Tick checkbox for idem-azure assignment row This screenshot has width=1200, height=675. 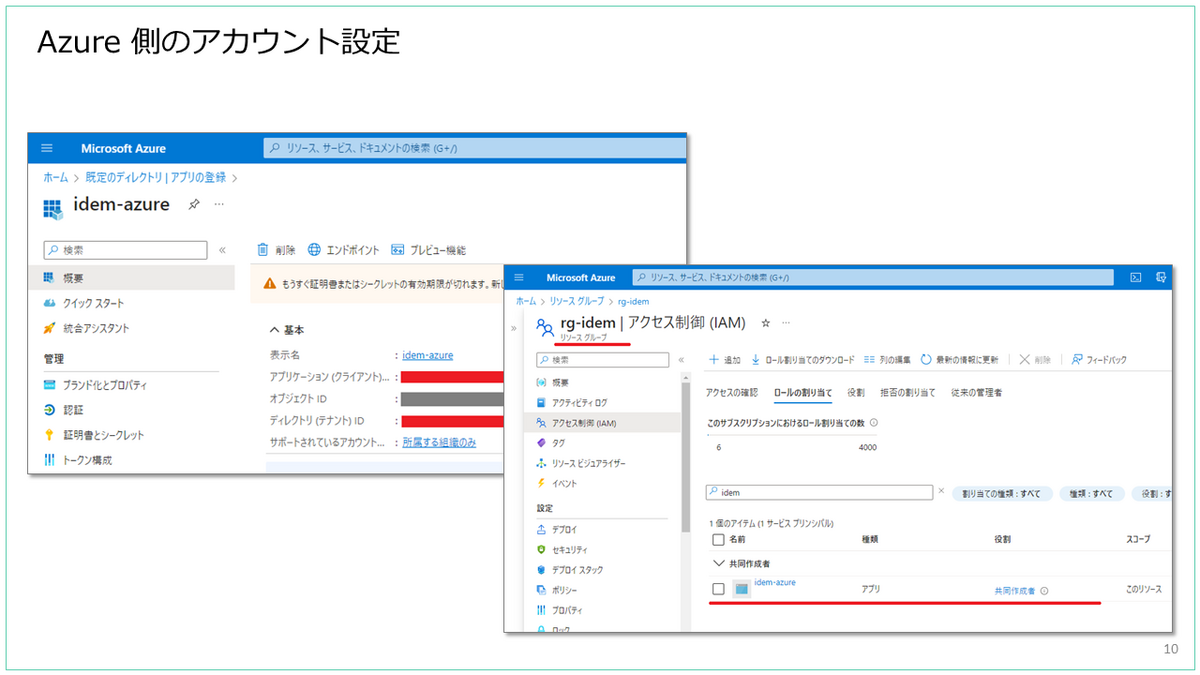717,589
